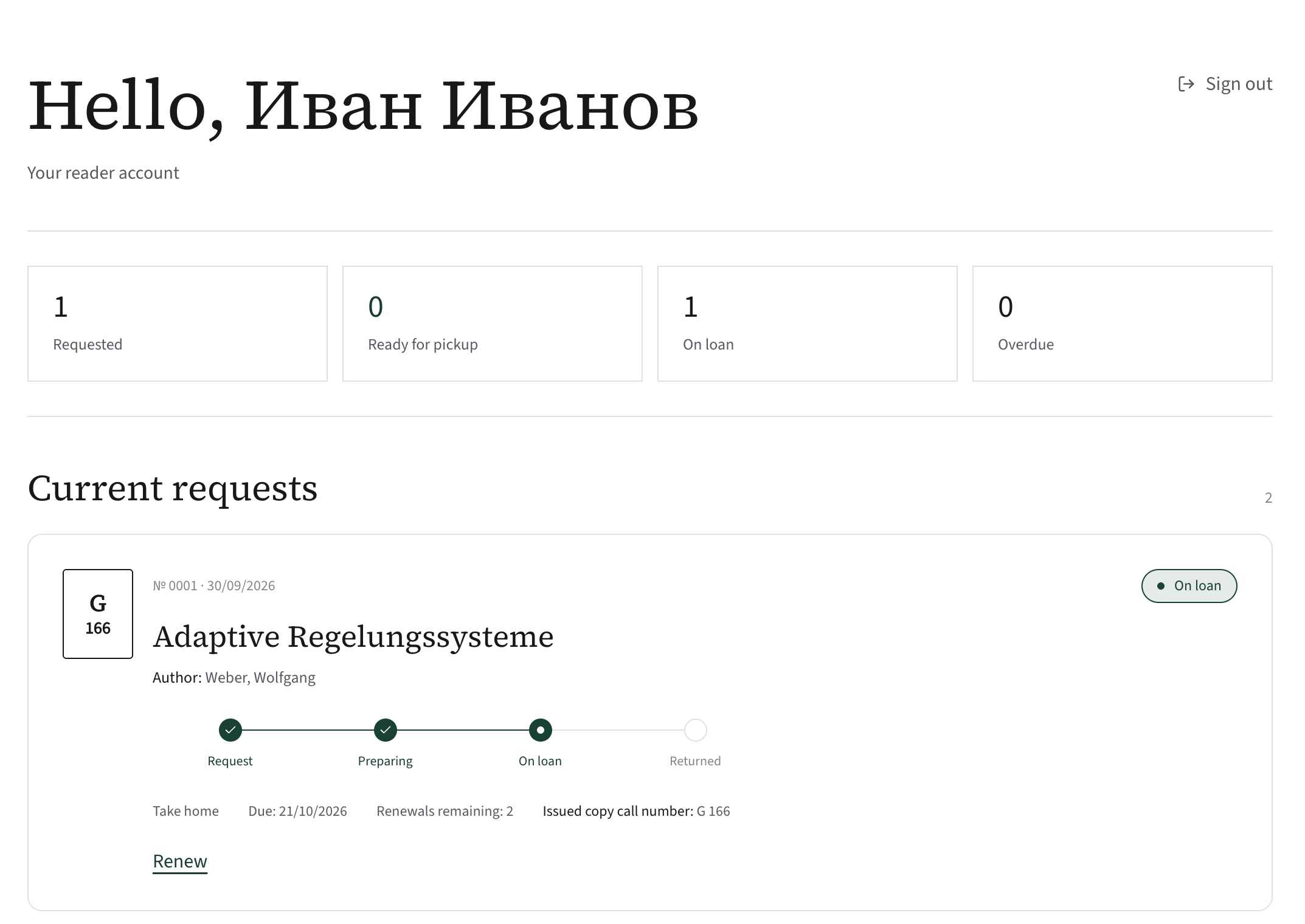This screenshot has height=924, width=1305.
Task: Click the due date 21/10/2026
Action: click(x=297, y=811)
